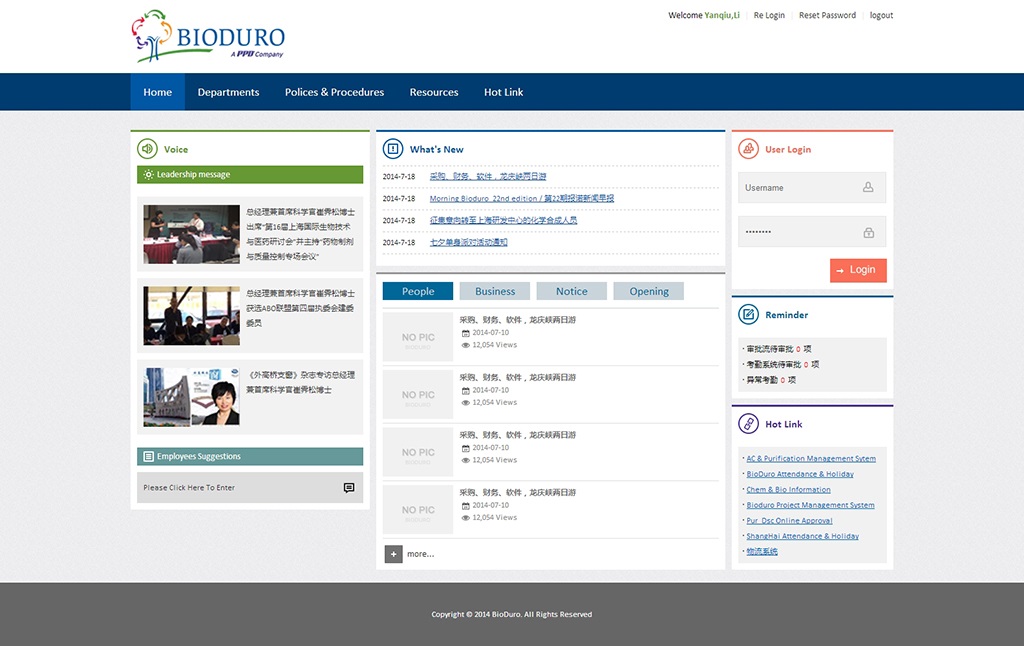
Task: Click the Reminder panel icon
Action: (748, 314)
